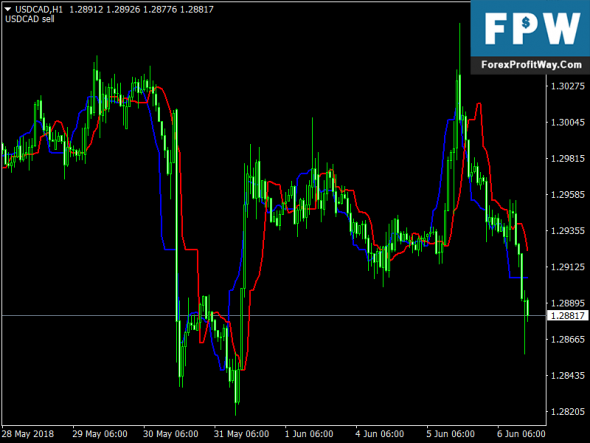Click the 1.30045 price scale value
The width and height of the screenshot is (590, 443).
click(x=568, y=122)
